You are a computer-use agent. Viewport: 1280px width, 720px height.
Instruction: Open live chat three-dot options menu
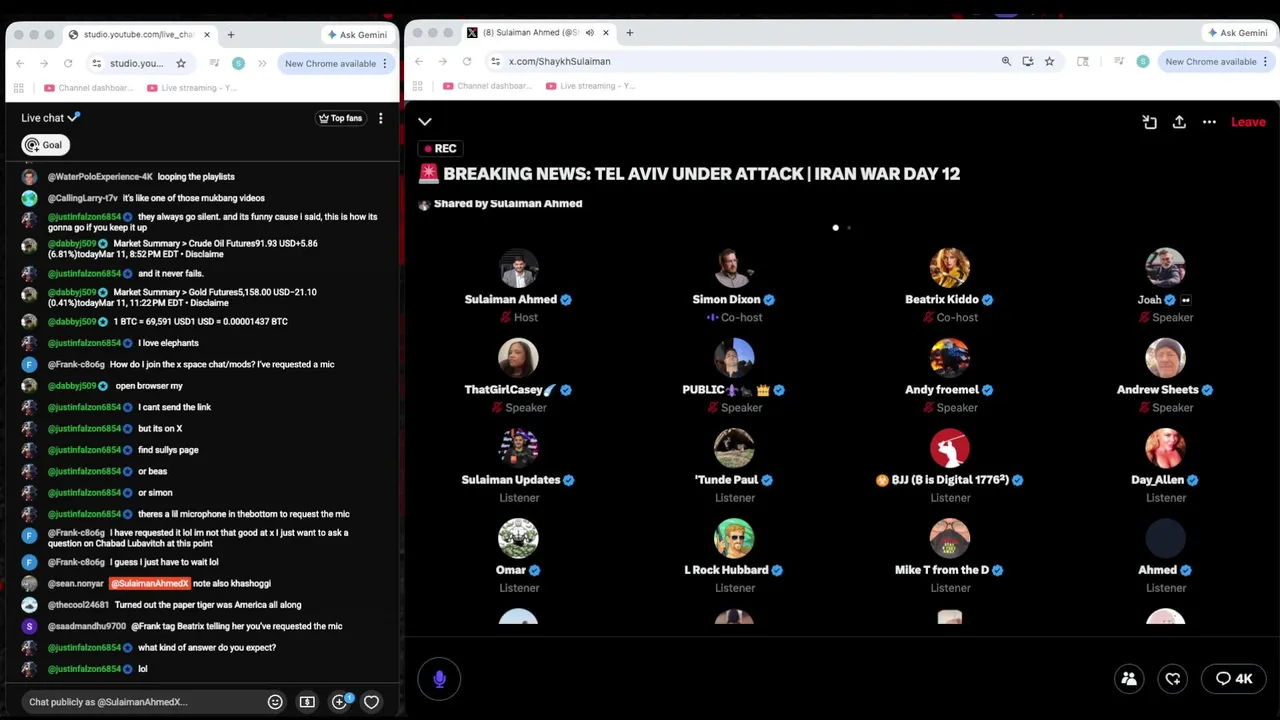tap(380, 118)
